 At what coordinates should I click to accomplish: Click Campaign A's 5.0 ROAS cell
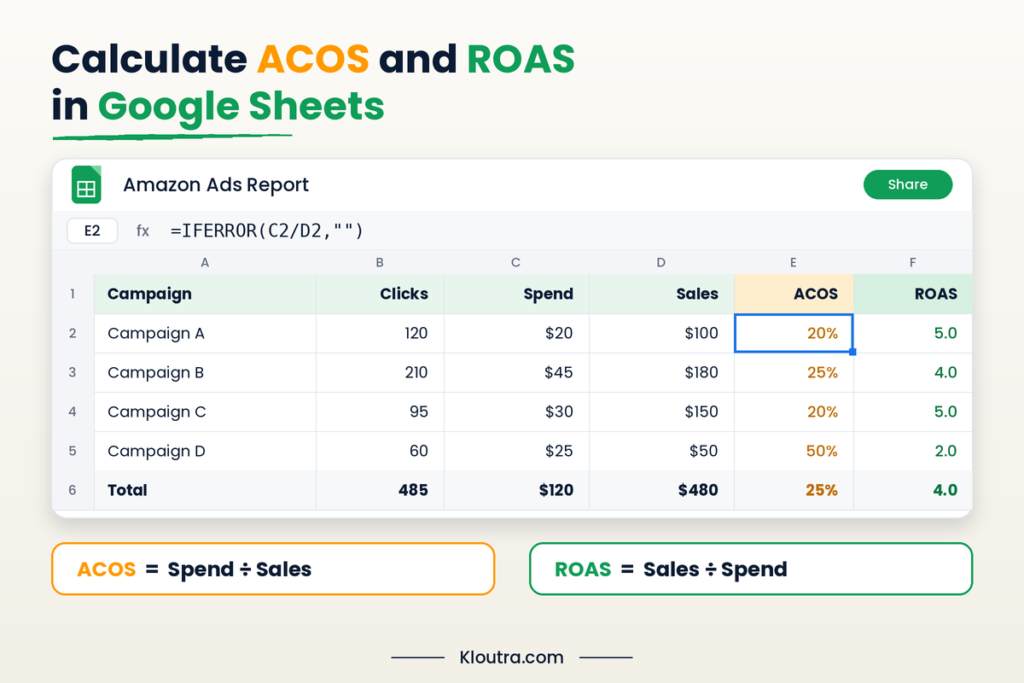pos(912,333)
